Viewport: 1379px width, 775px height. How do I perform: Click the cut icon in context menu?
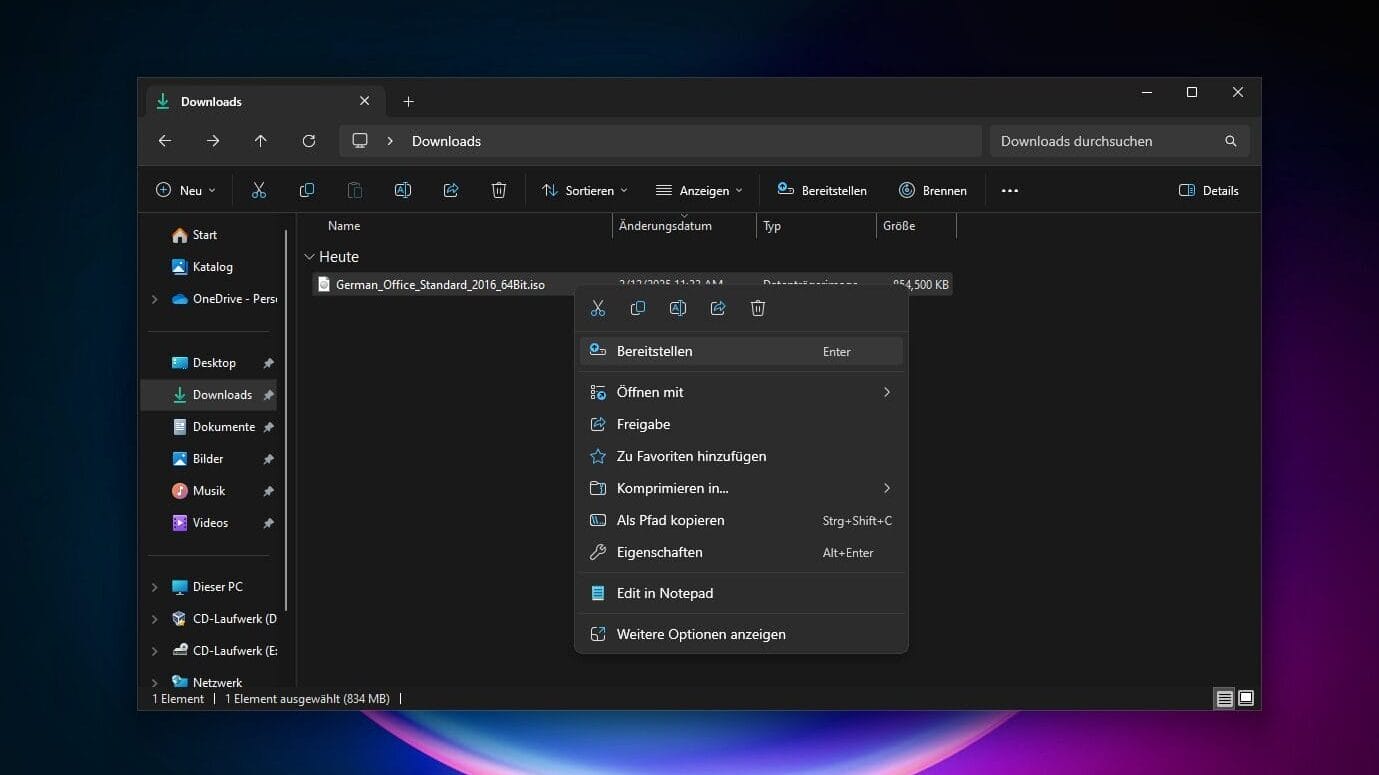(x=598, y=308)
